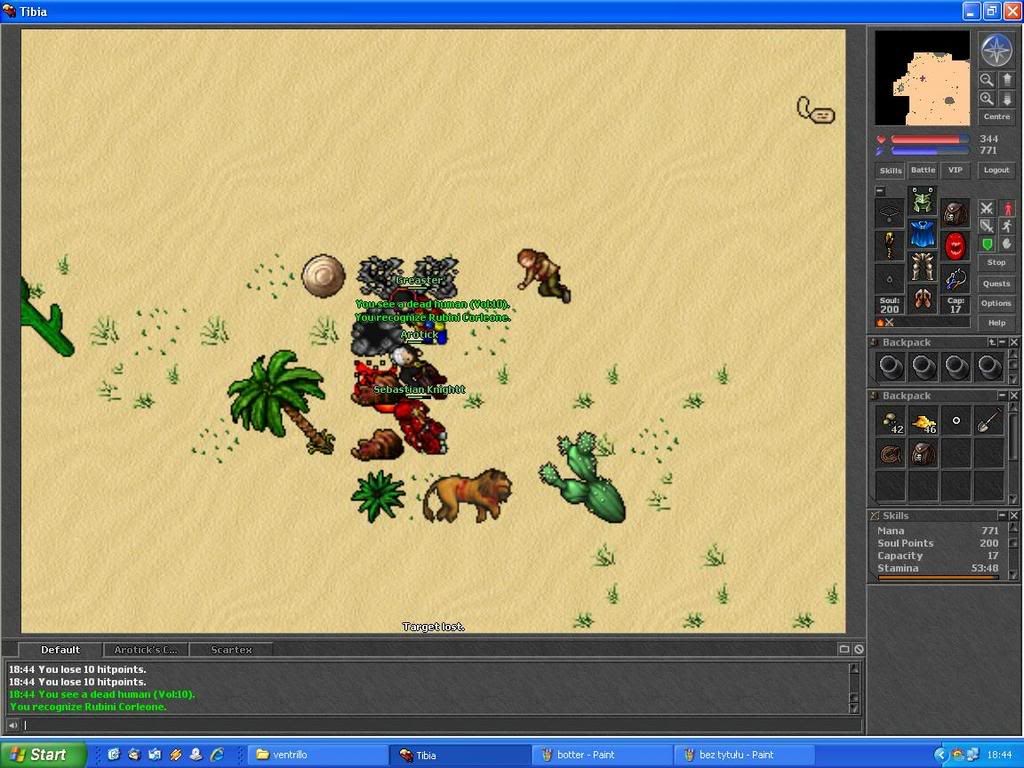Click the third vial in top Backpack
This screenshot has width=1024, height=768.
click(957, 367)
